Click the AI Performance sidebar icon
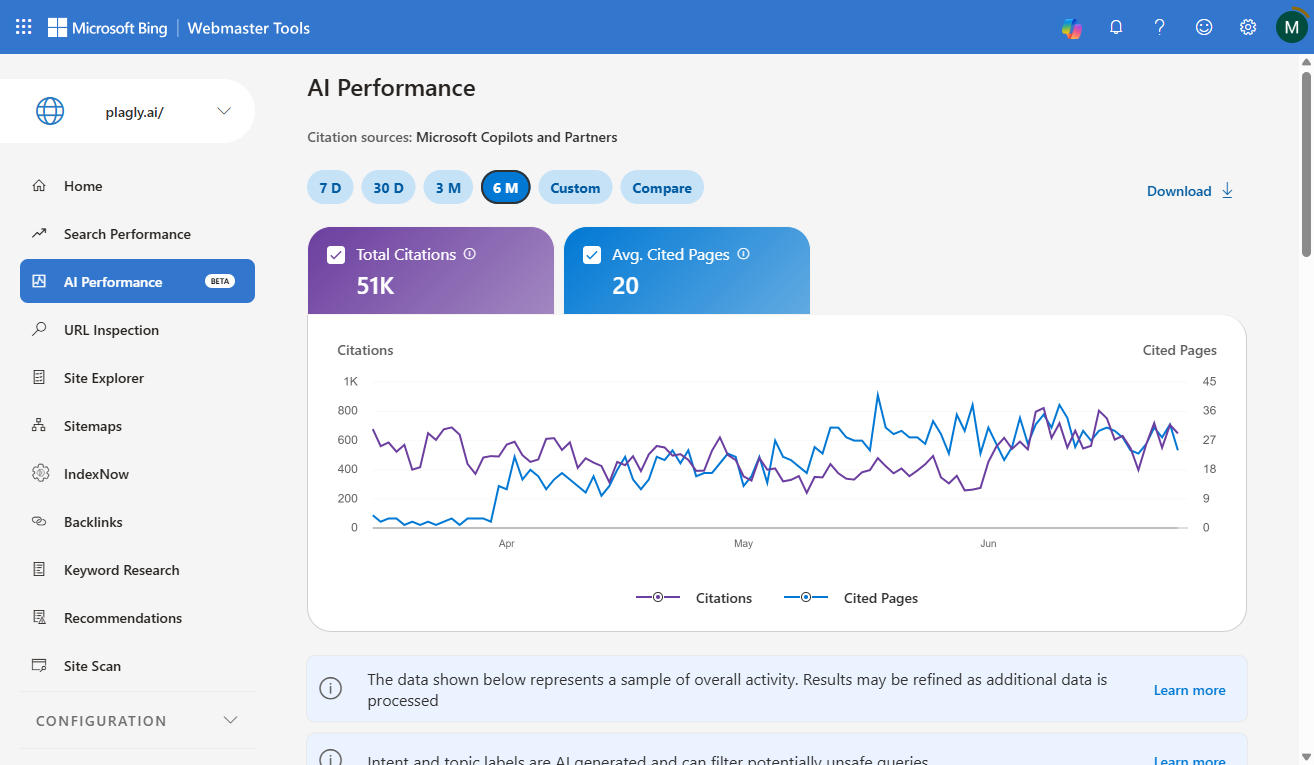Screen dimensions: 1314x765 (39, 282)
